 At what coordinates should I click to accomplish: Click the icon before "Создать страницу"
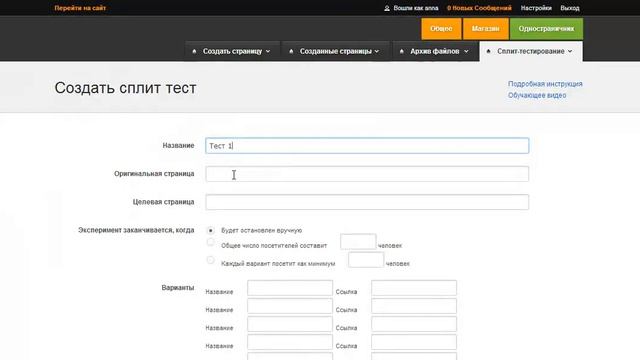pos(194,51)
